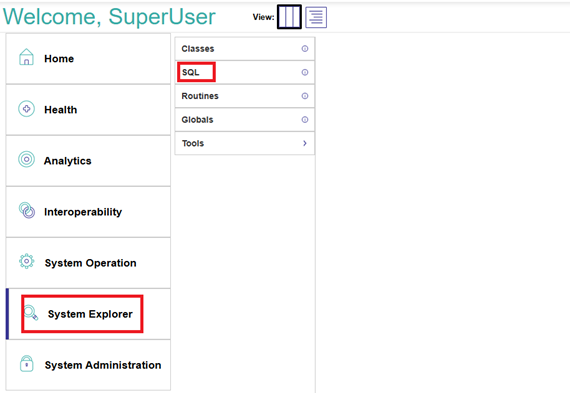Screen dimensions: 570x393
Task: Click the info icon beside SQL
Action: (x=305, y=72)
